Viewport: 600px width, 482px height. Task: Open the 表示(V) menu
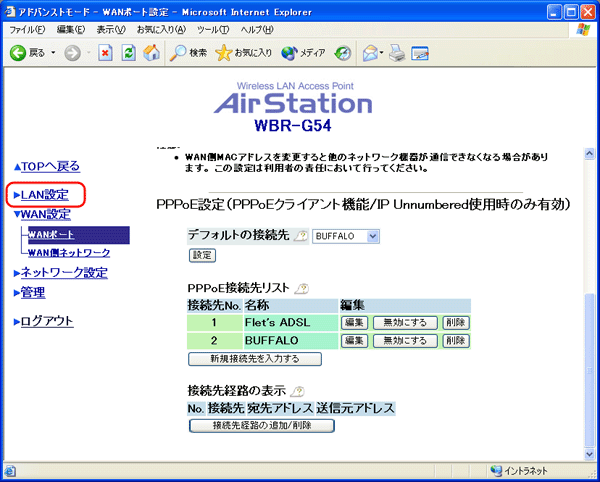click(111, 30)
